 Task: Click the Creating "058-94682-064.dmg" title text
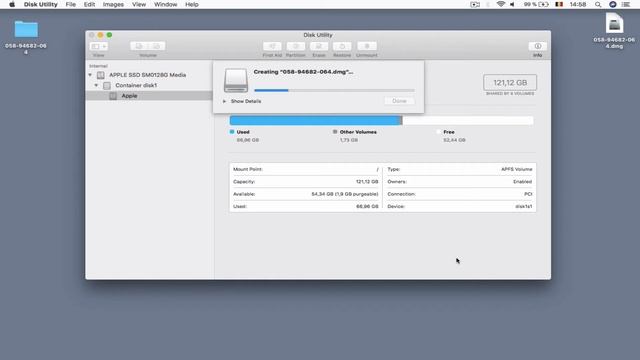point(303,72)
